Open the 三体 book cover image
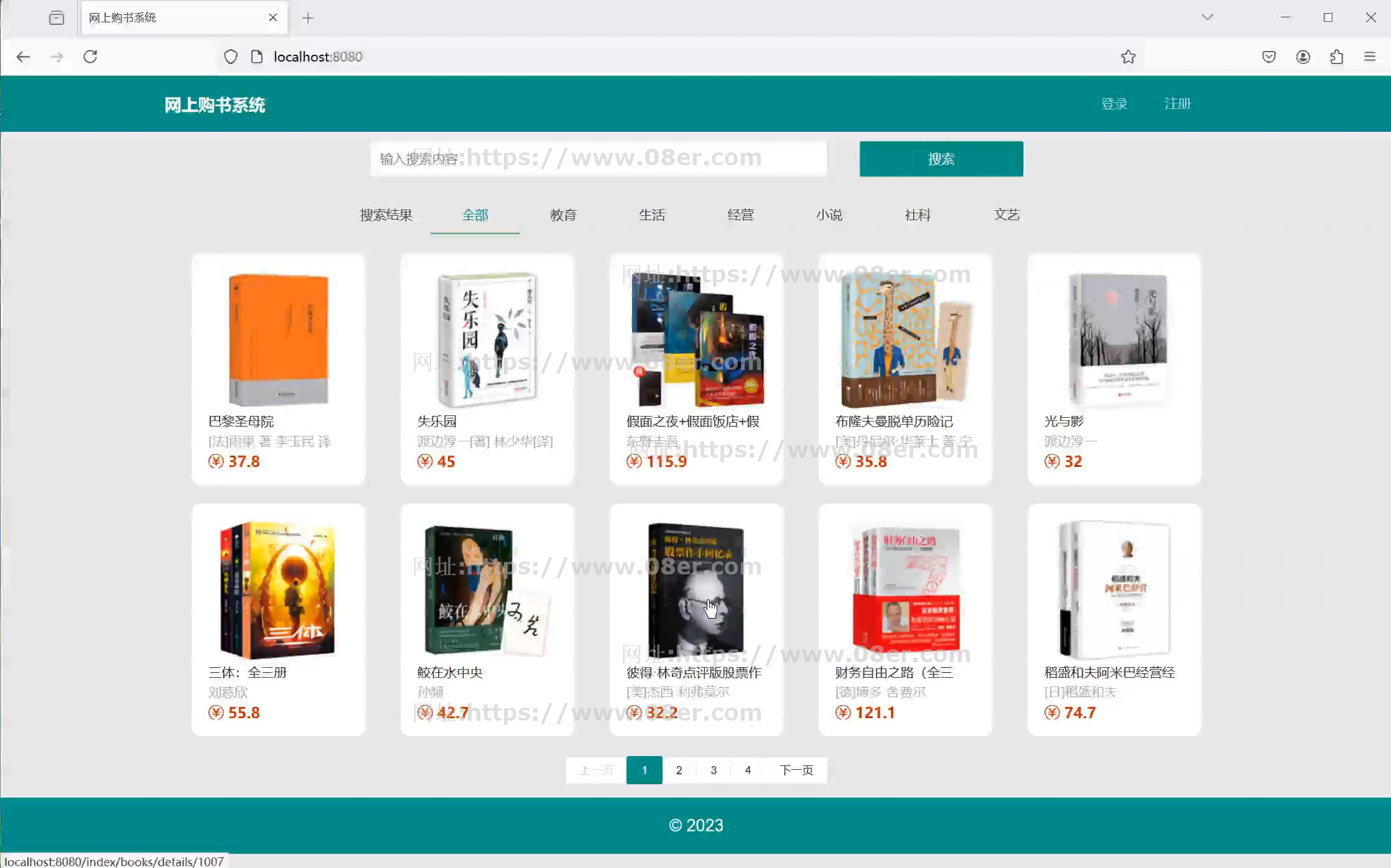The width and height of the screenshot is (1391, 868). point(277,590)
